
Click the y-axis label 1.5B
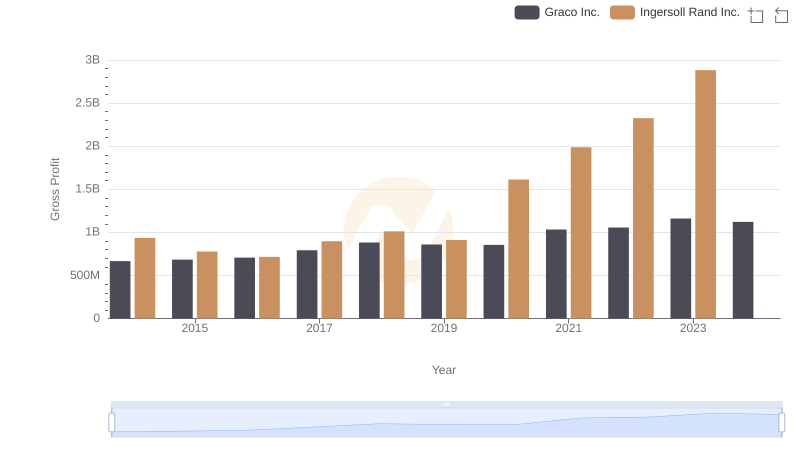pos(87,189)
